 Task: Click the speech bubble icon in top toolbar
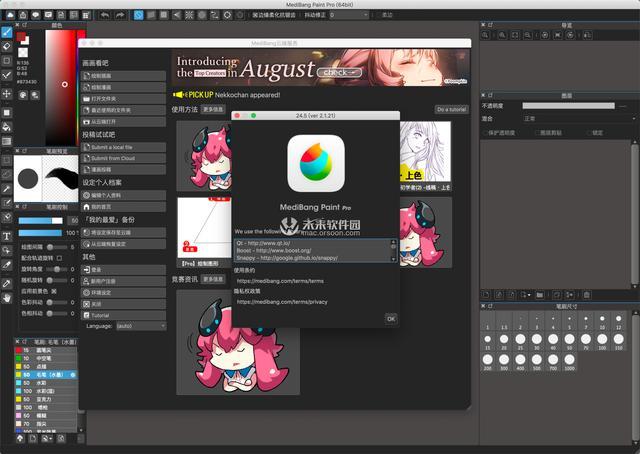coord(36,15)
